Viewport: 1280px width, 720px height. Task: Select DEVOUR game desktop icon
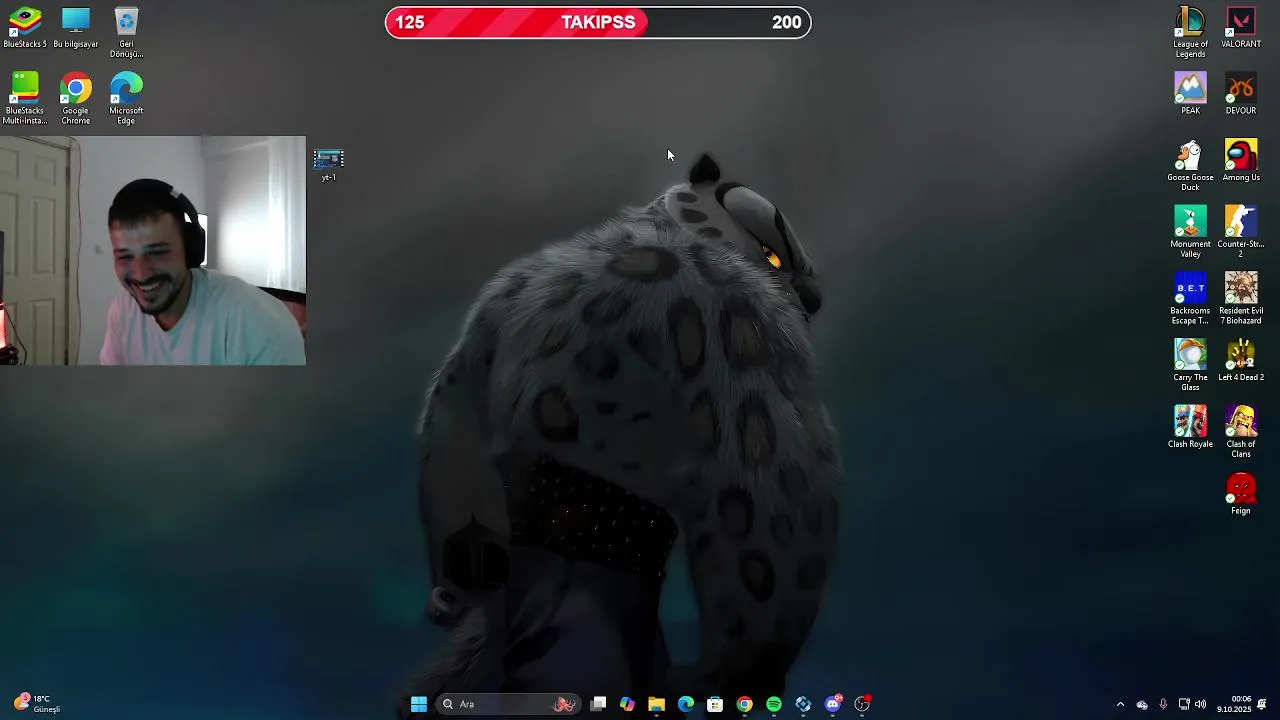tap(1241, 94)
